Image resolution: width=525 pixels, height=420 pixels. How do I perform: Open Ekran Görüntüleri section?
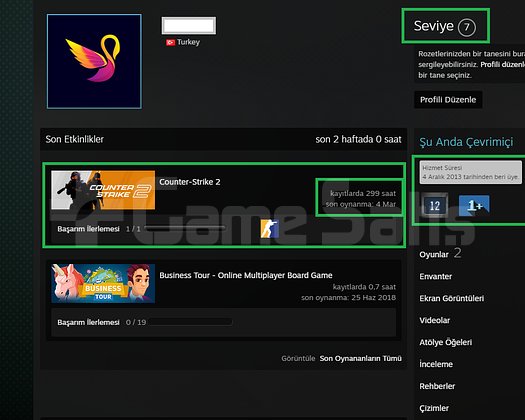point(452,298)
